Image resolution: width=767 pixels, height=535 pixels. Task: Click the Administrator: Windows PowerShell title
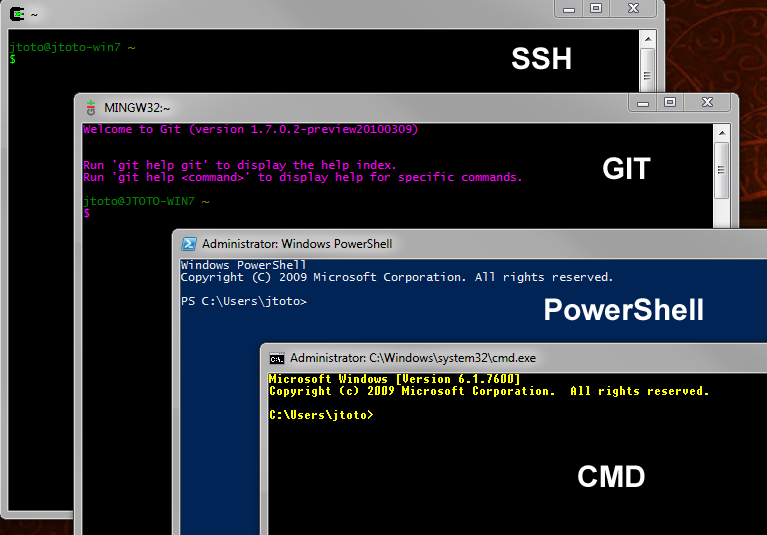pos(297,244)
